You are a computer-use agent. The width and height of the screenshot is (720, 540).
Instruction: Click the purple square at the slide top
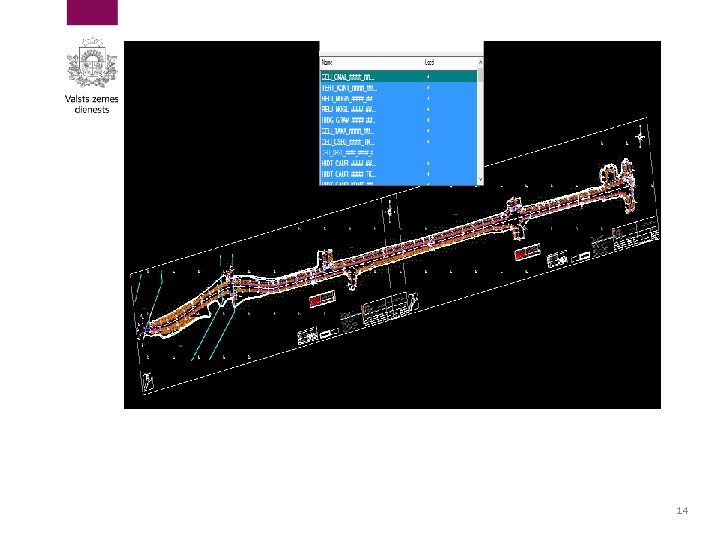click(x=92, y=12)
